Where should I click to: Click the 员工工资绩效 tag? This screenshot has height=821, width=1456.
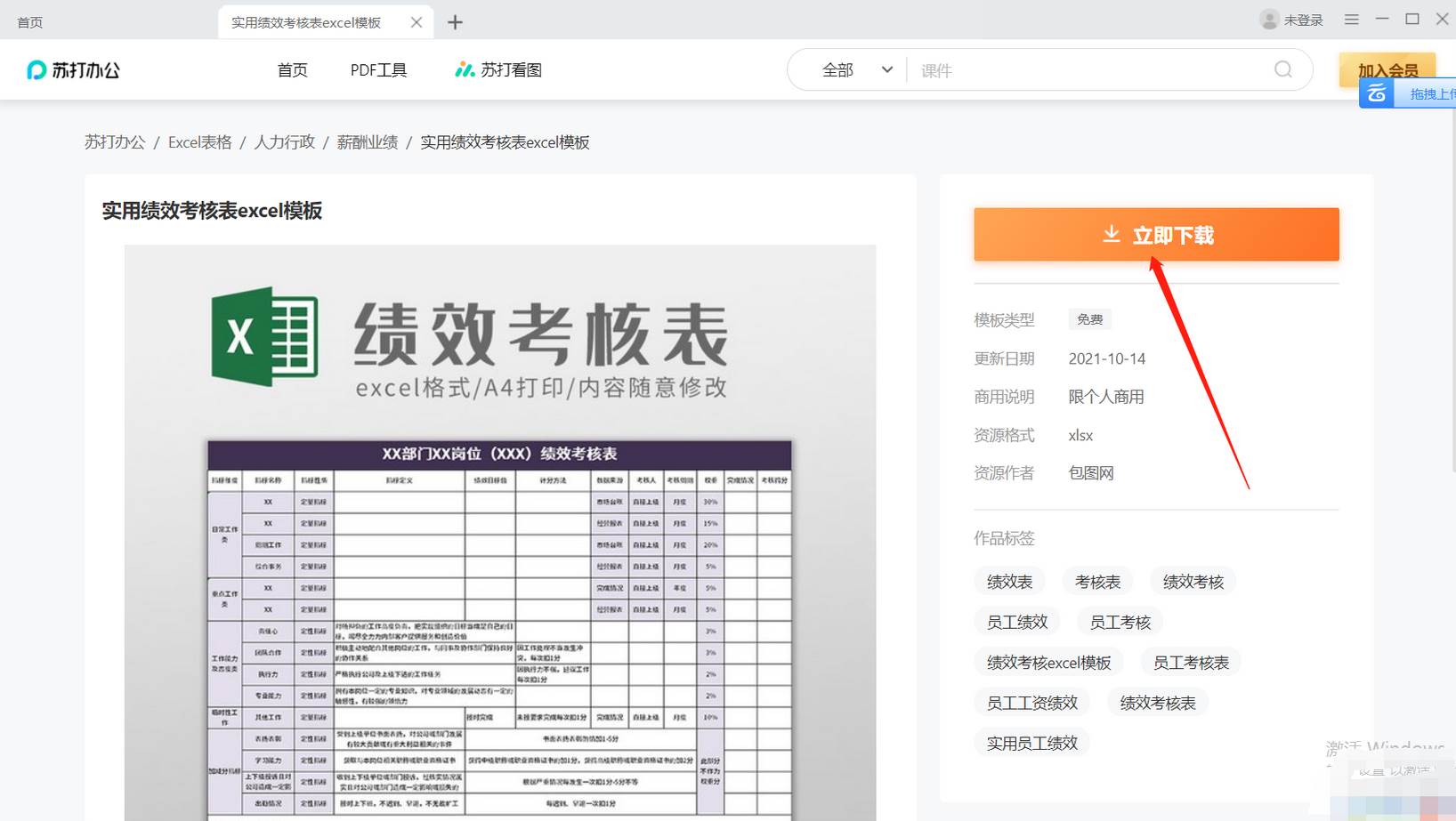1032,703
